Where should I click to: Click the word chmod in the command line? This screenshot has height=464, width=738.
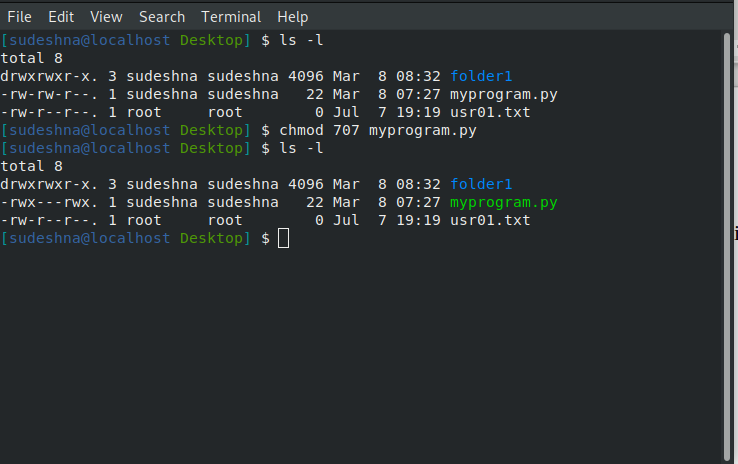(x=304, y=130)
